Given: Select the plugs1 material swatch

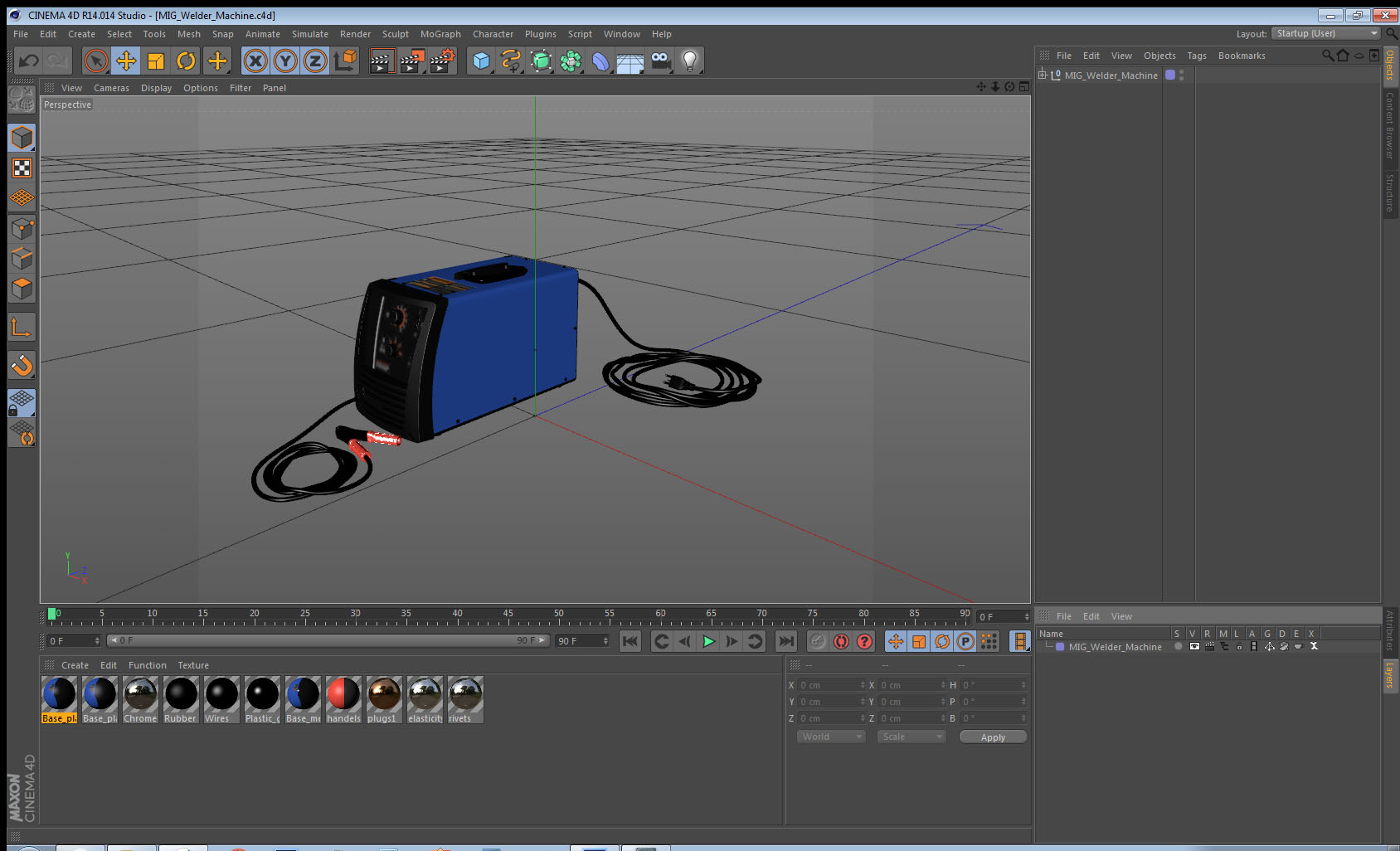Looking at the screenshot, I should pyautogui.click(x=384, y=699).
